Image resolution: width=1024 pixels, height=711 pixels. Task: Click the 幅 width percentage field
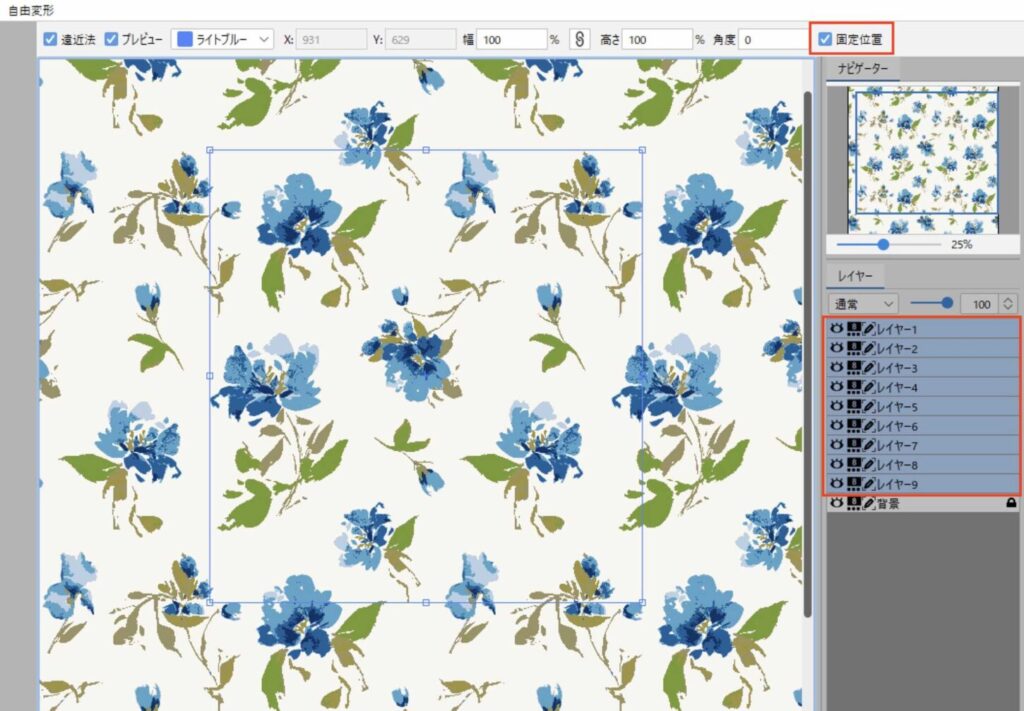click(x=511, y=39)
